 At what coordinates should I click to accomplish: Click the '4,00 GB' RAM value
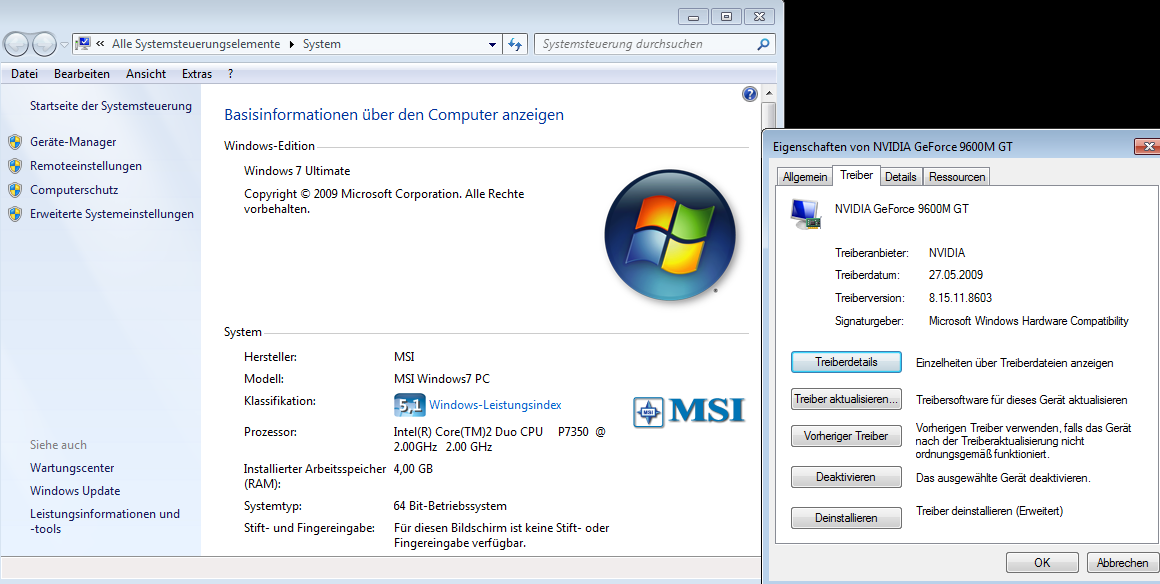tap(414, 469)
